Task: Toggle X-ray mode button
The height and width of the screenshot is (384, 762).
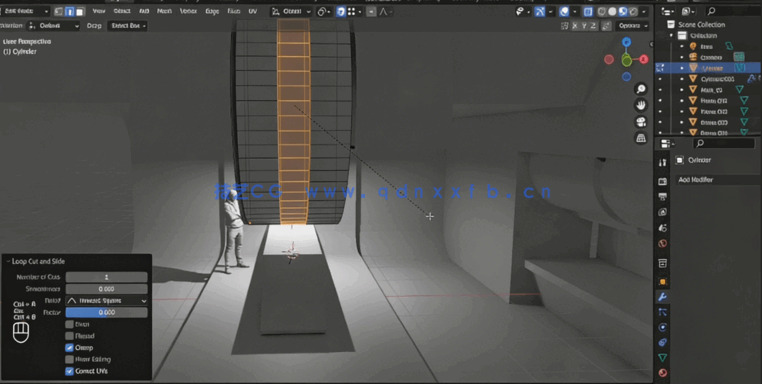Action: click(588, 11)
